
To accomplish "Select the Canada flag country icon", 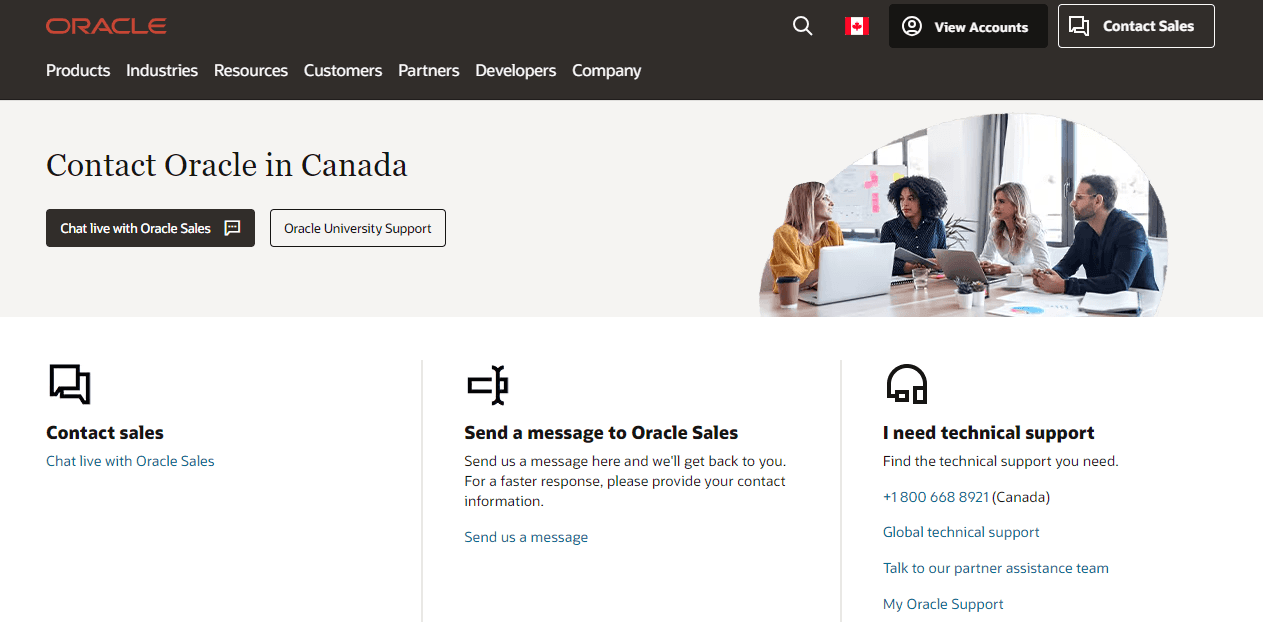I will coord(857,26).
